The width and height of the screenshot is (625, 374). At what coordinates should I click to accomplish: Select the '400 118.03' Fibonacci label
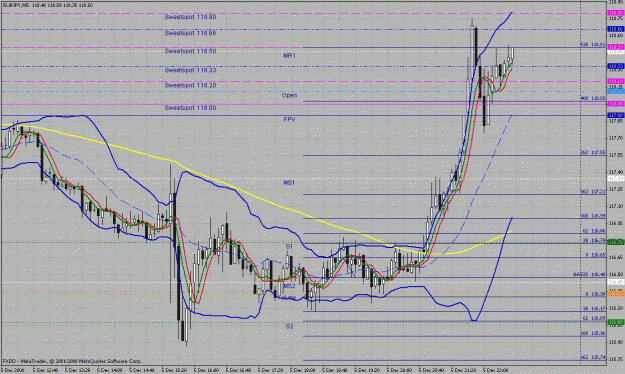pyautogui.click(x=592, y=98)
